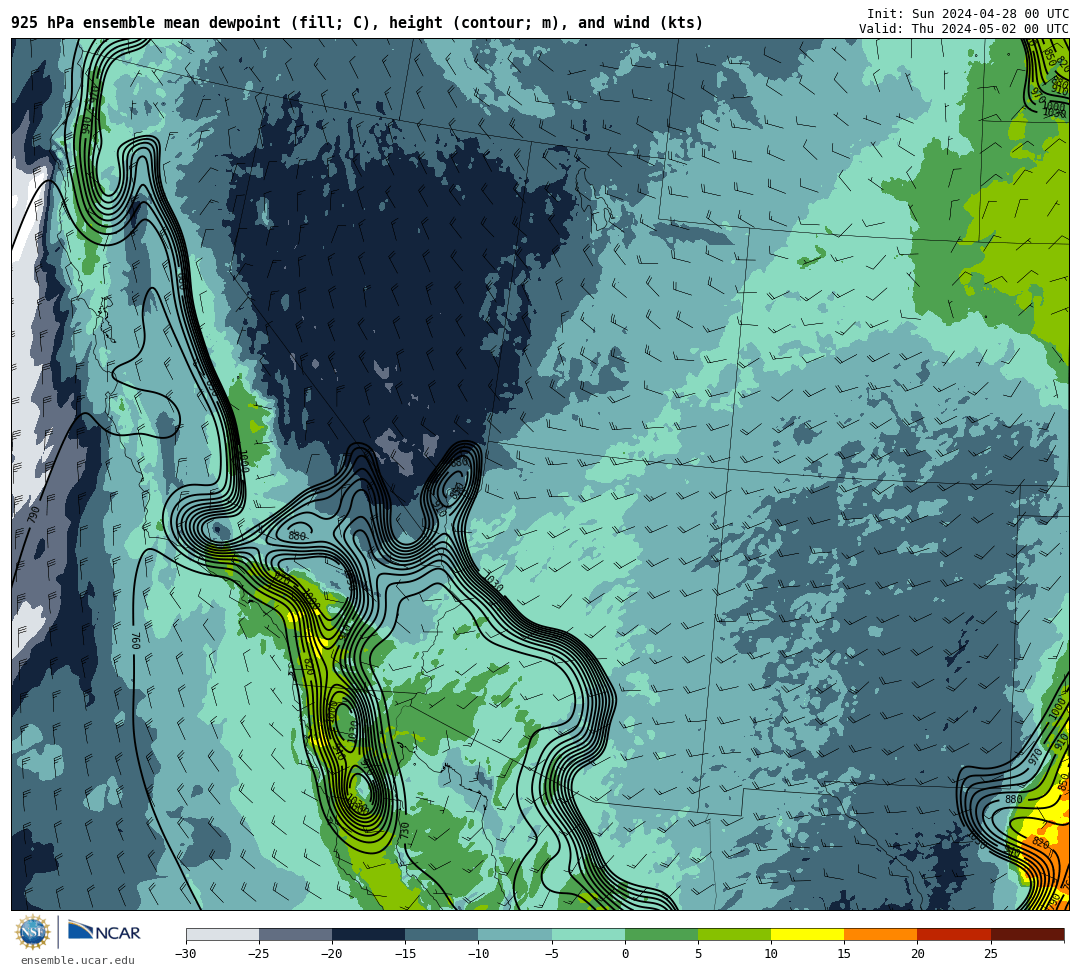Viewport: 1080px width, 973px height.
Task: Click the '15' colorbar tick label
Action: [844, 954]
